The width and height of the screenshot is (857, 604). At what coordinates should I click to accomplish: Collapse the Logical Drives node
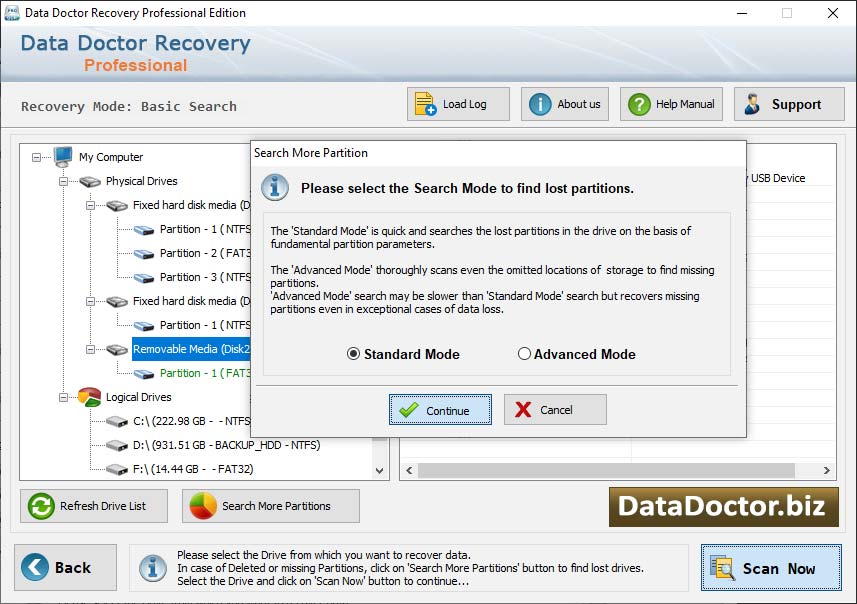pyautogui.click(x=64, y=397)
